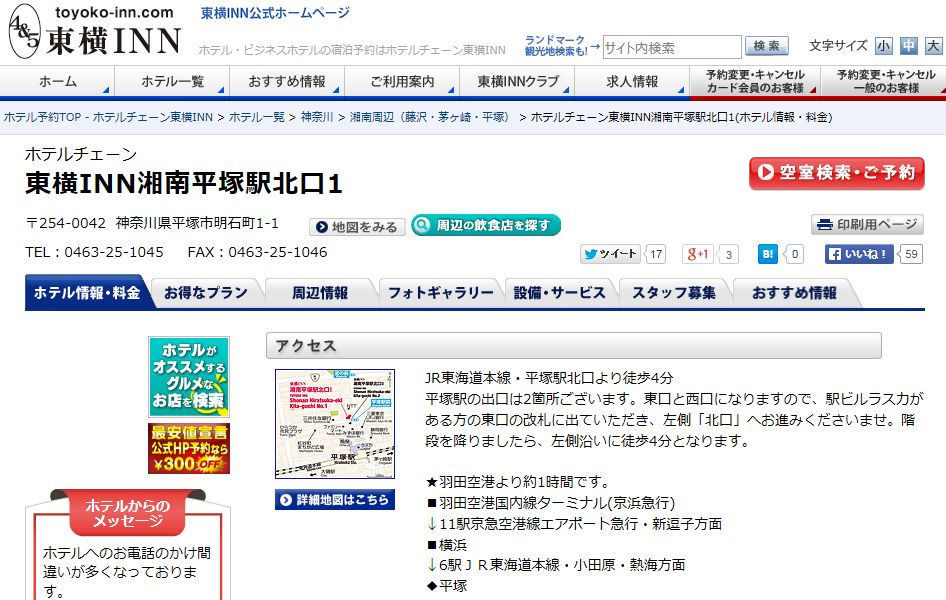Screen dimensions: 946x600
Task: Click the ホテルからのメッセージ heading
Action: click(x=128, y=513)
